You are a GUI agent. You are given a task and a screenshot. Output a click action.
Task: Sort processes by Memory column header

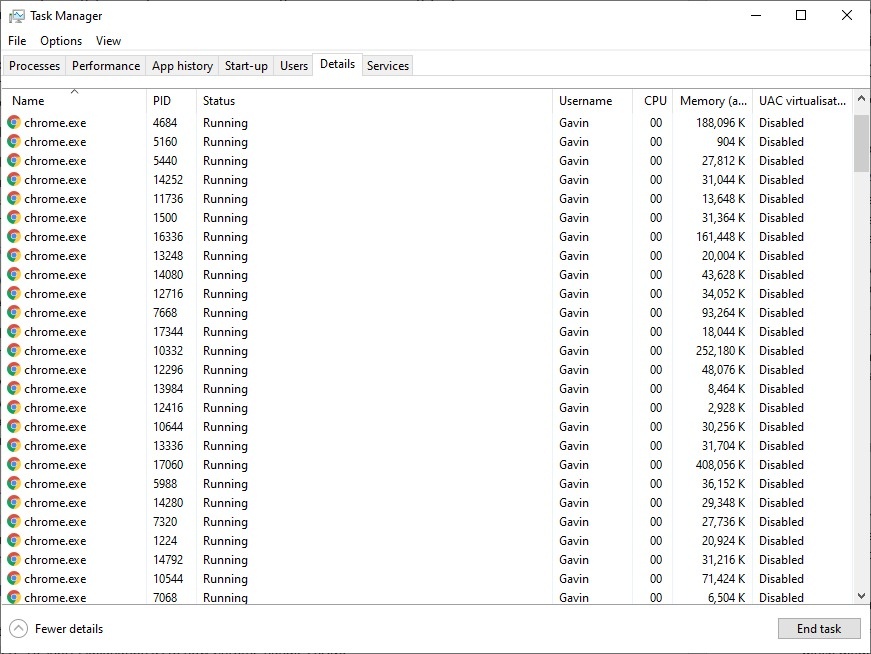point(712,101)
